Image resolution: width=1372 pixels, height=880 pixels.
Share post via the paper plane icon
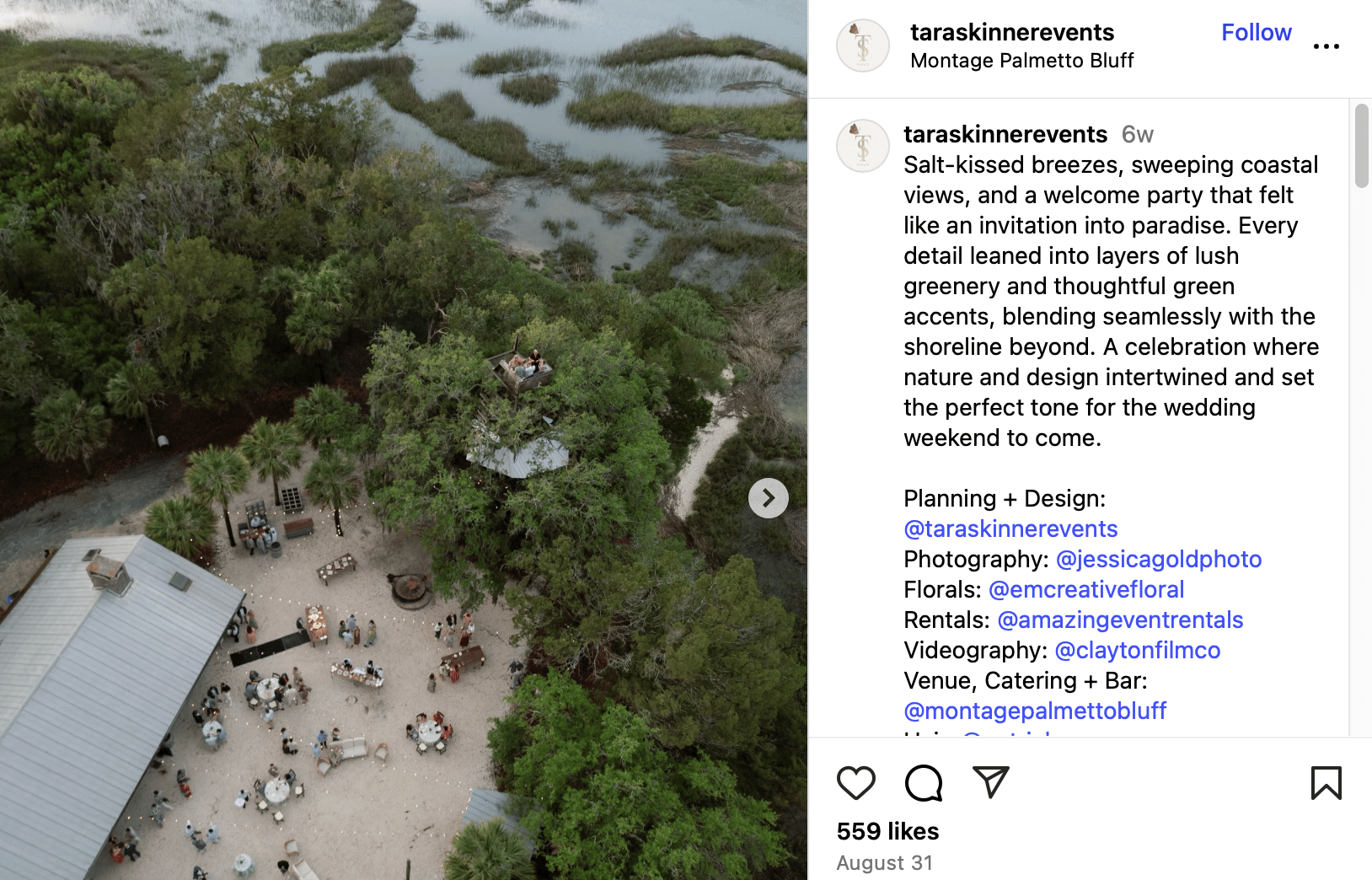991,782
